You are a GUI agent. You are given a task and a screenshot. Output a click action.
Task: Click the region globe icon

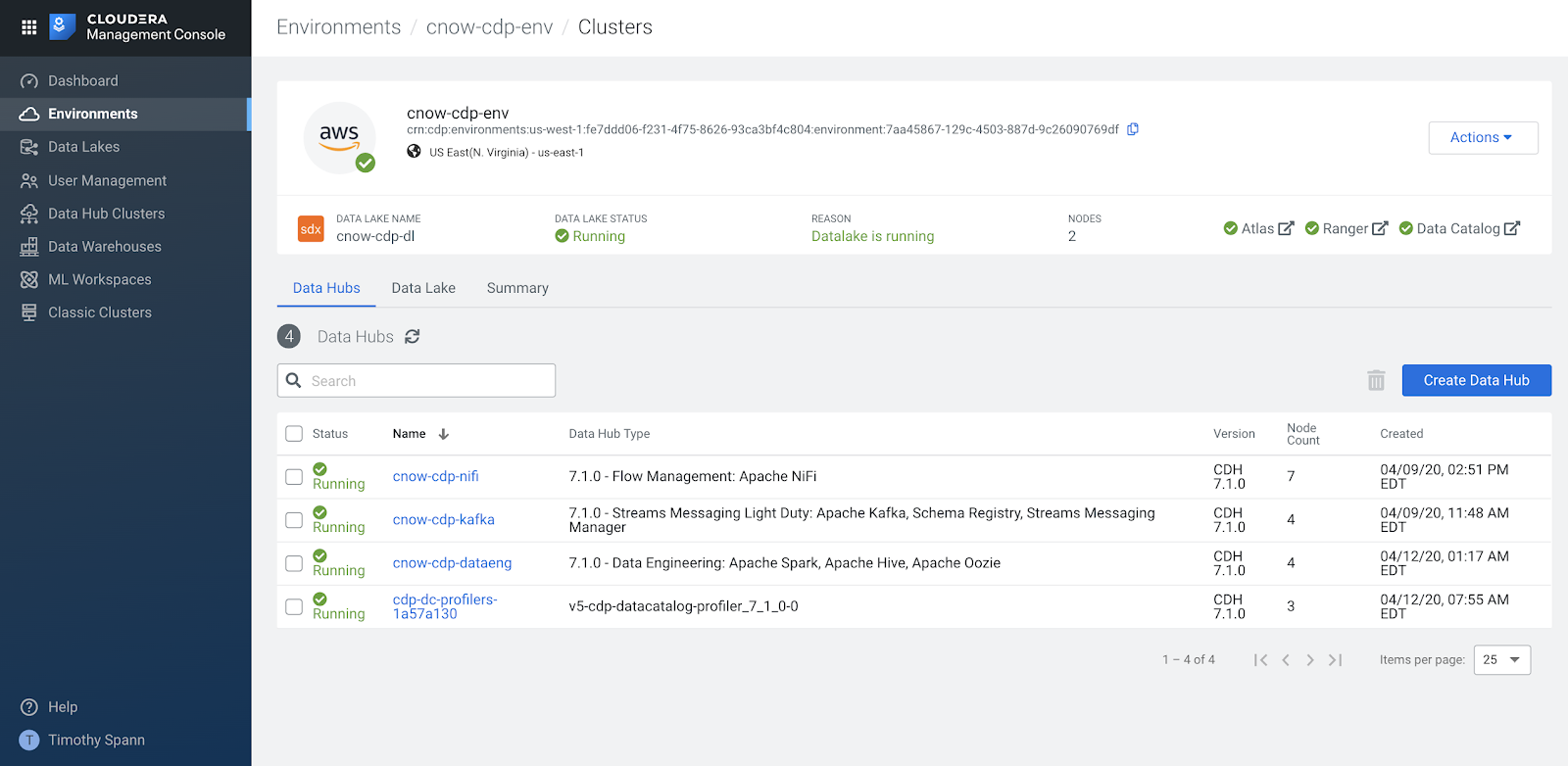(x=414, y=152)
